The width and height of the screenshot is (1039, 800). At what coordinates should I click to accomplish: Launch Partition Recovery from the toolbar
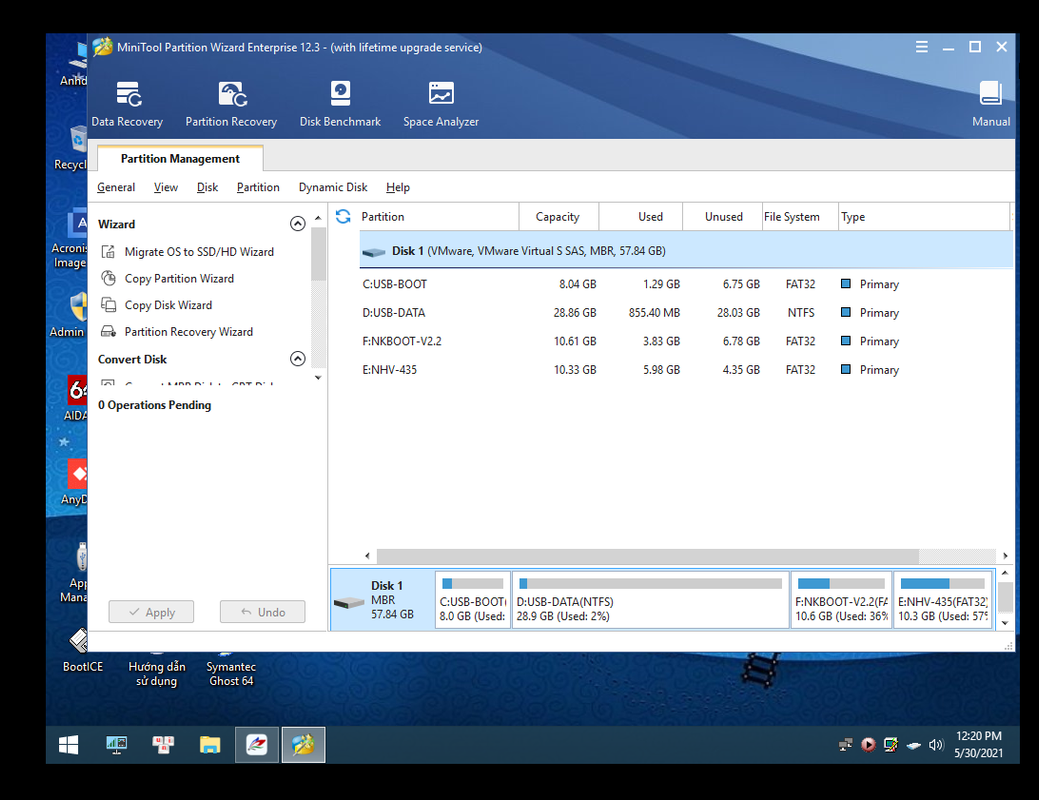pyautogui.click(x=231, y=104)
